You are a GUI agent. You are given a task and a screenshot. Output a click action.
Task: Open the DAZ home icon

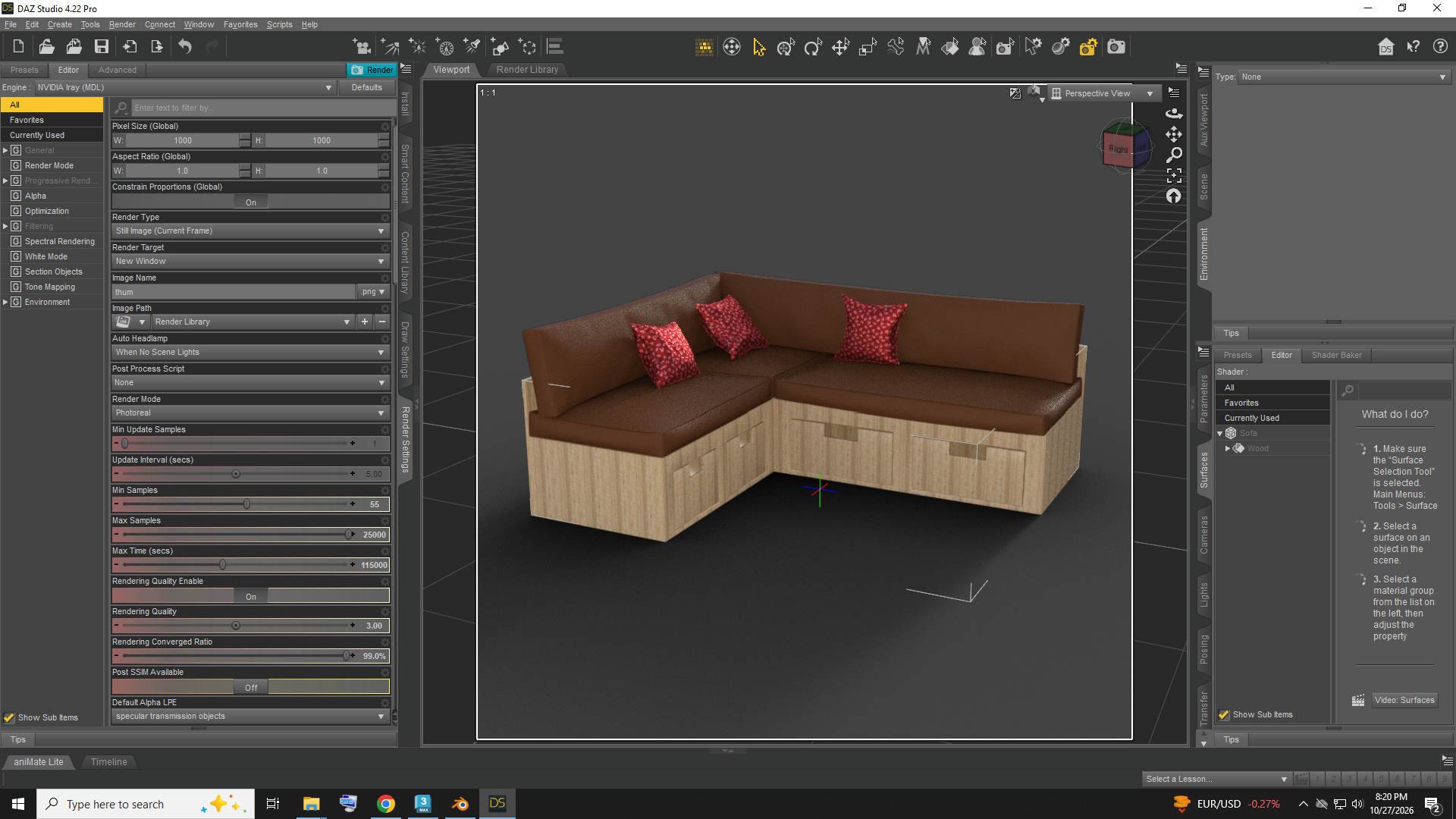pyautogui.click(x=1386, y=47)
